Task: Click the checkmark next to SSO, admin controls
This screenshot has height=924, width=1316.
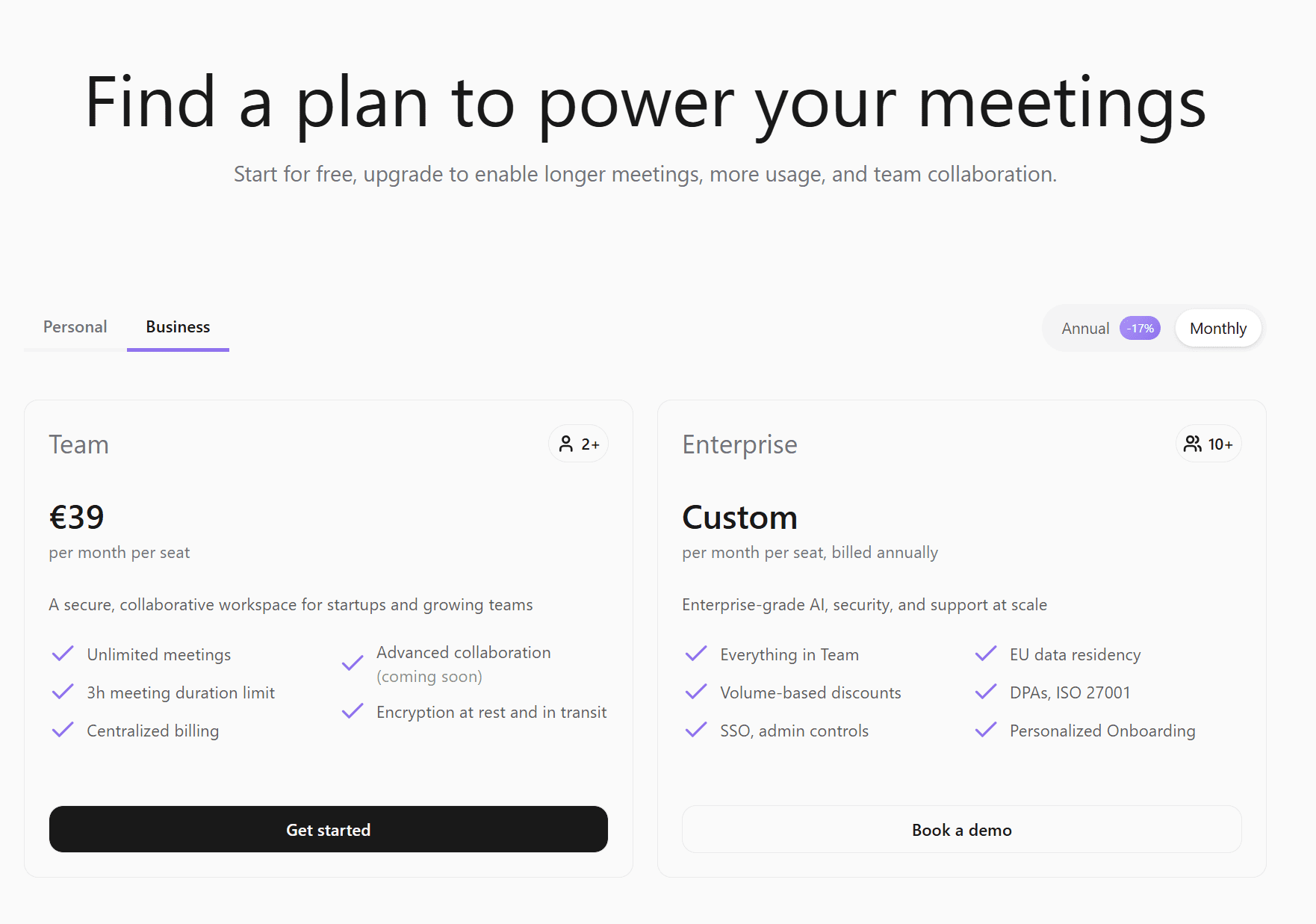Action: coord(696,730)
